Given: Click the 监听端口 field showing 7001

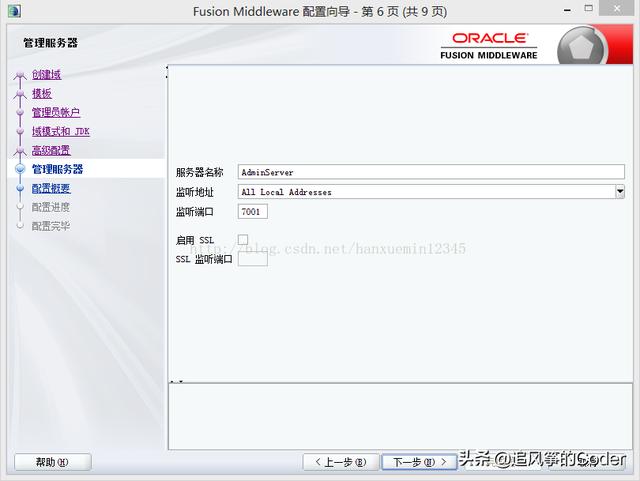Looking at the screenshot, I should pyautogui.click(x=253, y=212).
